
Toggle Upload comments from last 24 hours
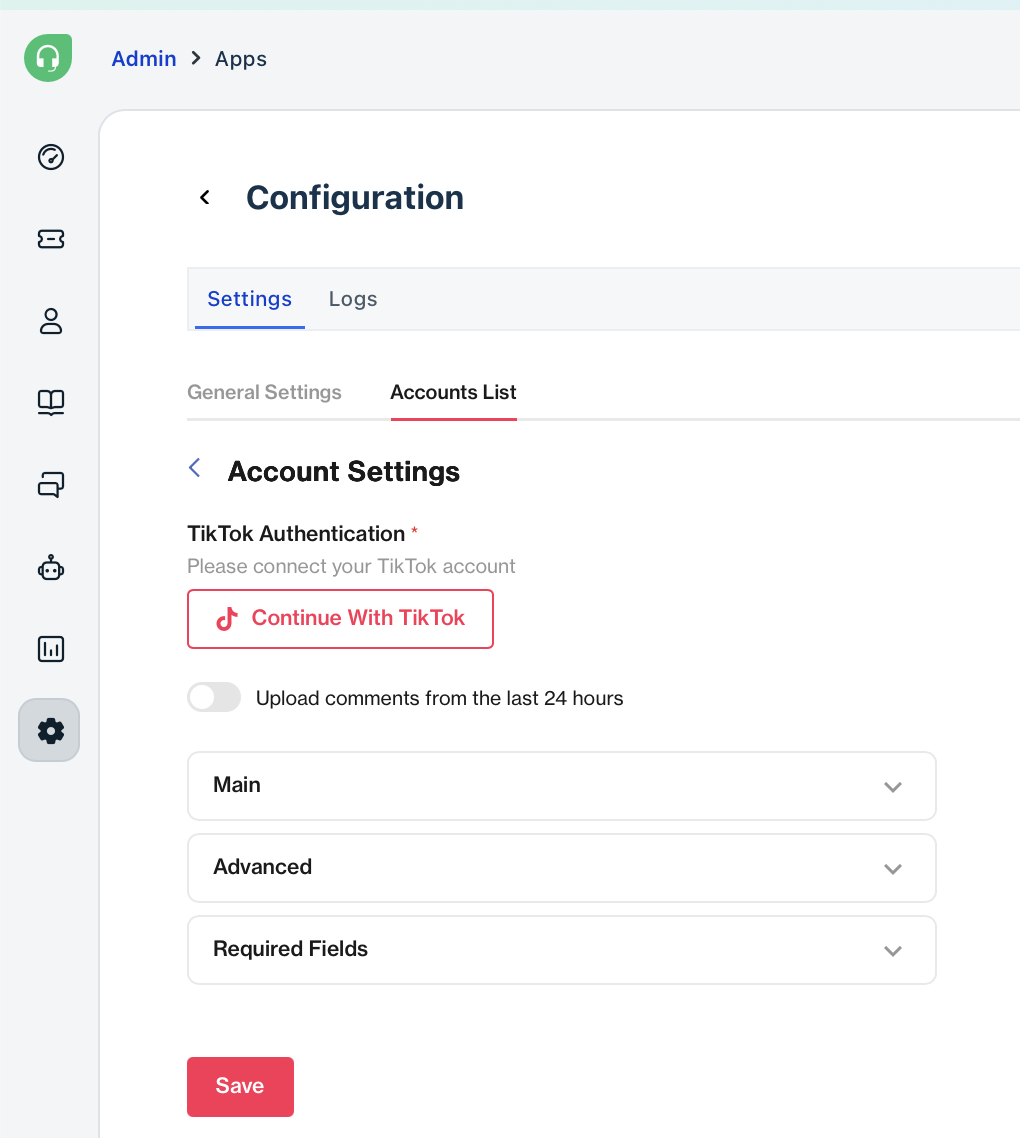(x=214, y=697)
